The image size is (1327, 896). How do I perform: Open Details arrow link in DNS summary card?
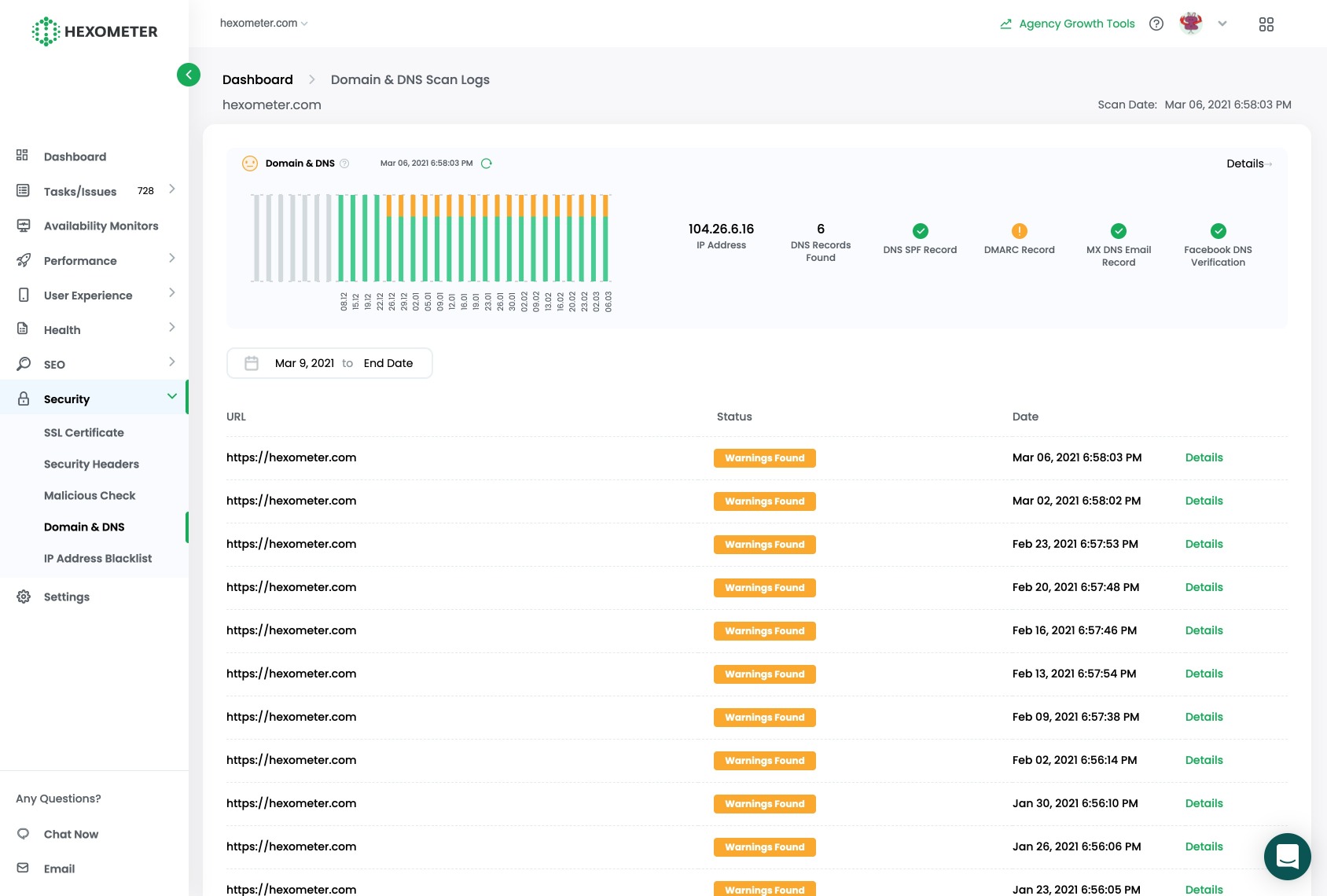[1248, 163]
